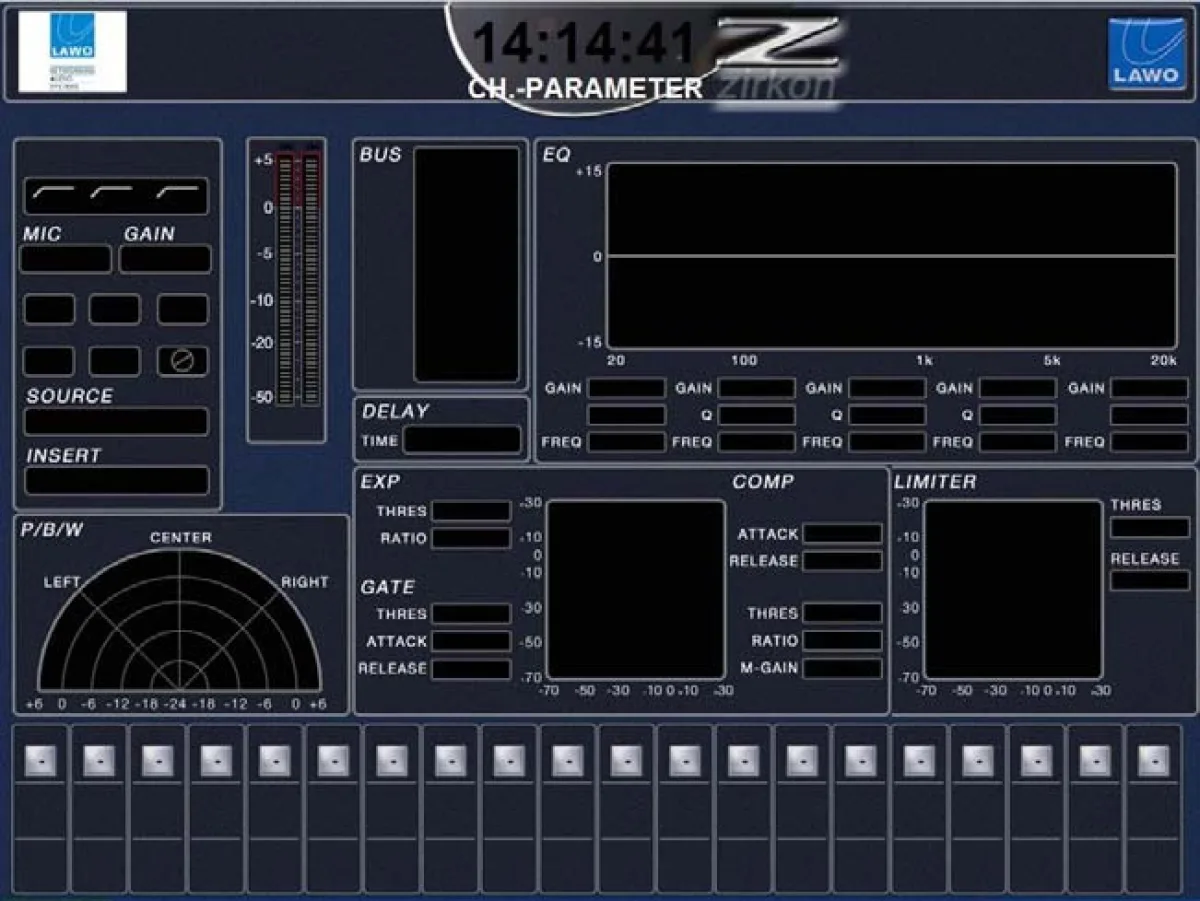
Task: Click the blue Lawo logo badge
Action: pos(1146,55)
